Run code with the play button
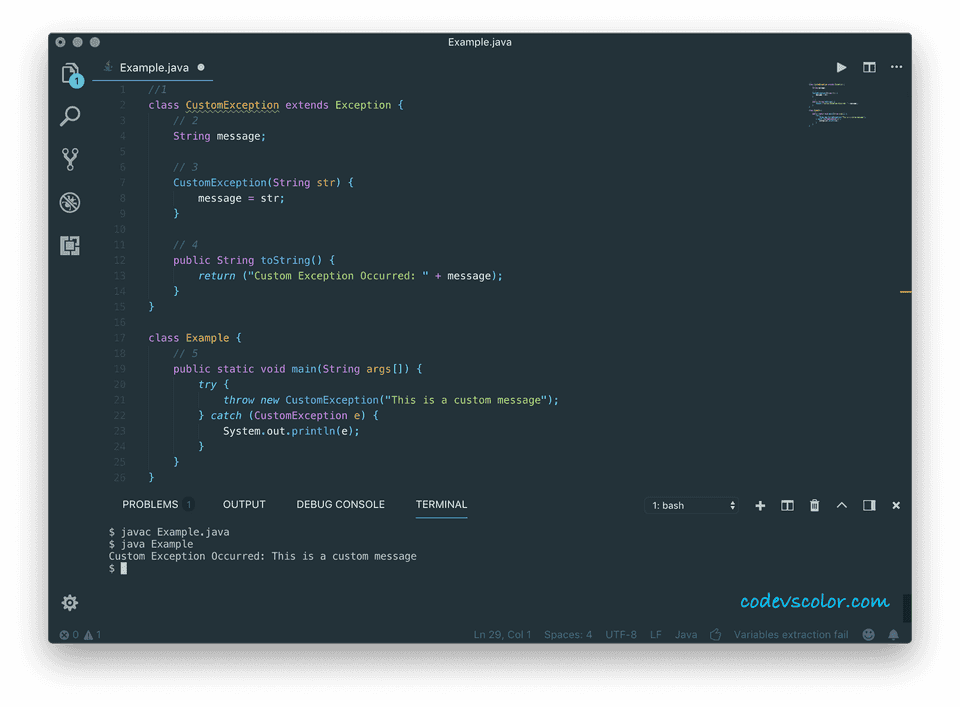 click(x=841, y=68)
